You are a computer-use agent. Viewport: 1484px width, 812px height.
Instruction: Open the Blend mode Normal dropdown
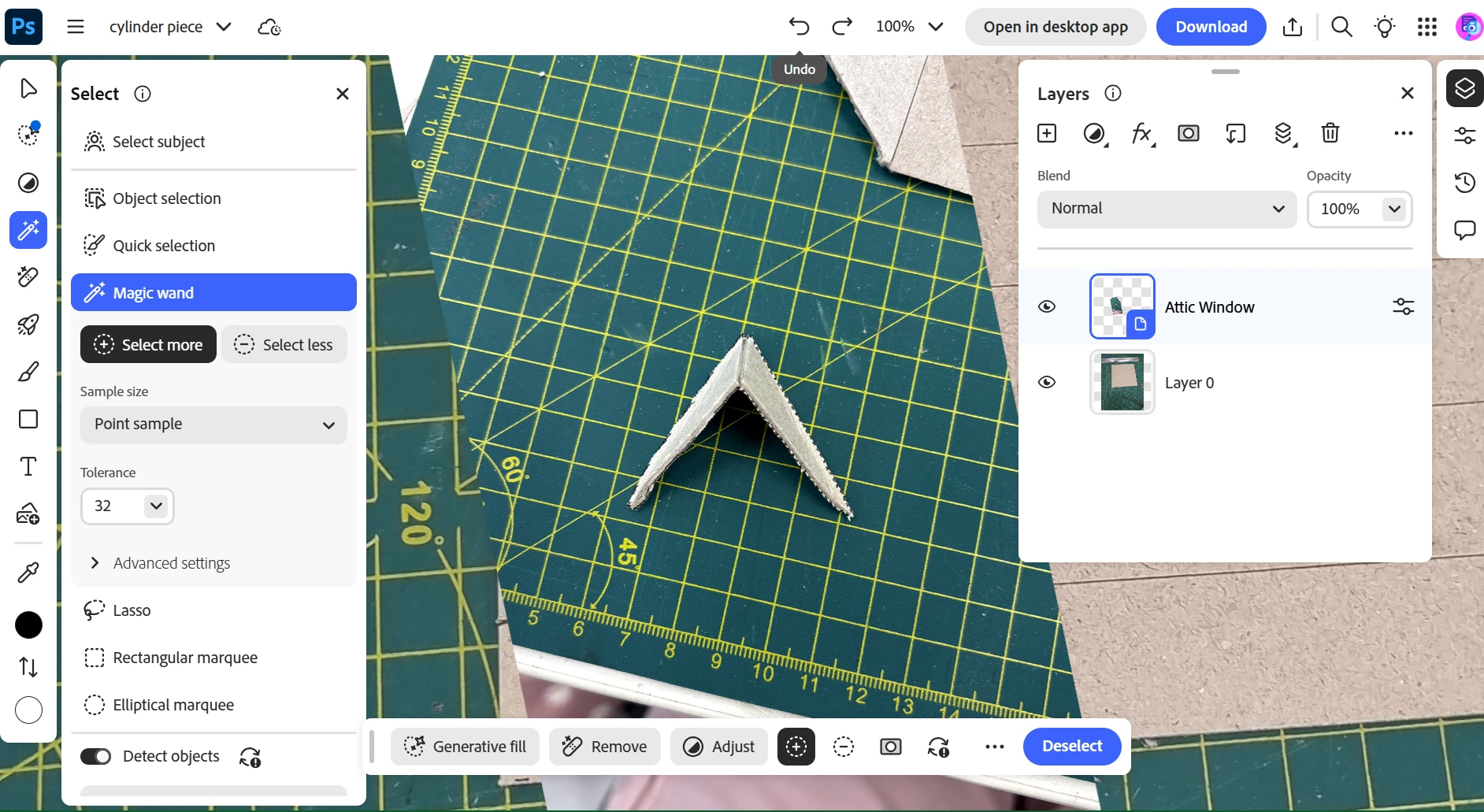coord(1167,209)
